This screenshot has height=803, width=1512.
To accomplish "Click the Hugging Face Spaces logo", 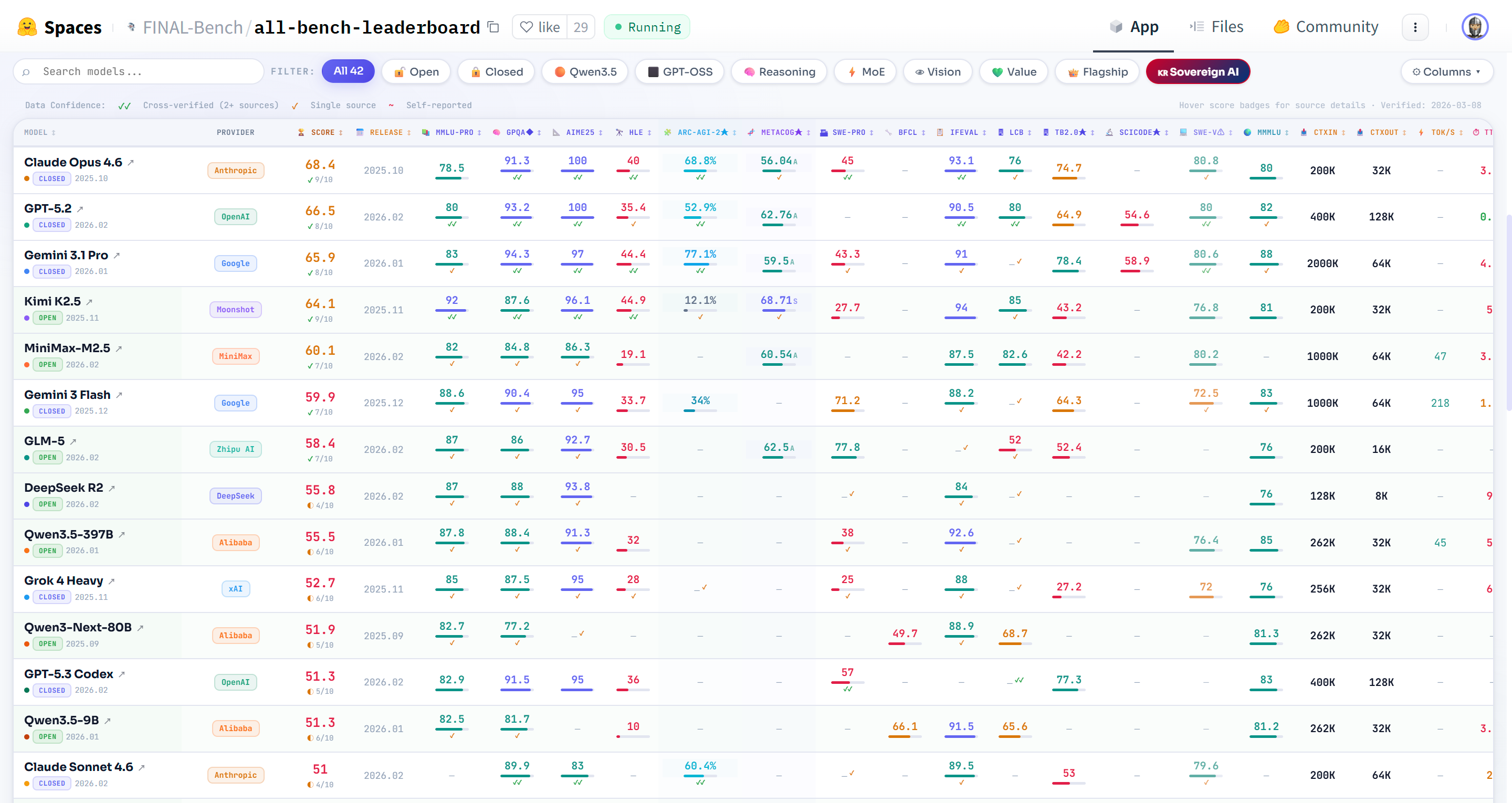I will pos(26,26).
